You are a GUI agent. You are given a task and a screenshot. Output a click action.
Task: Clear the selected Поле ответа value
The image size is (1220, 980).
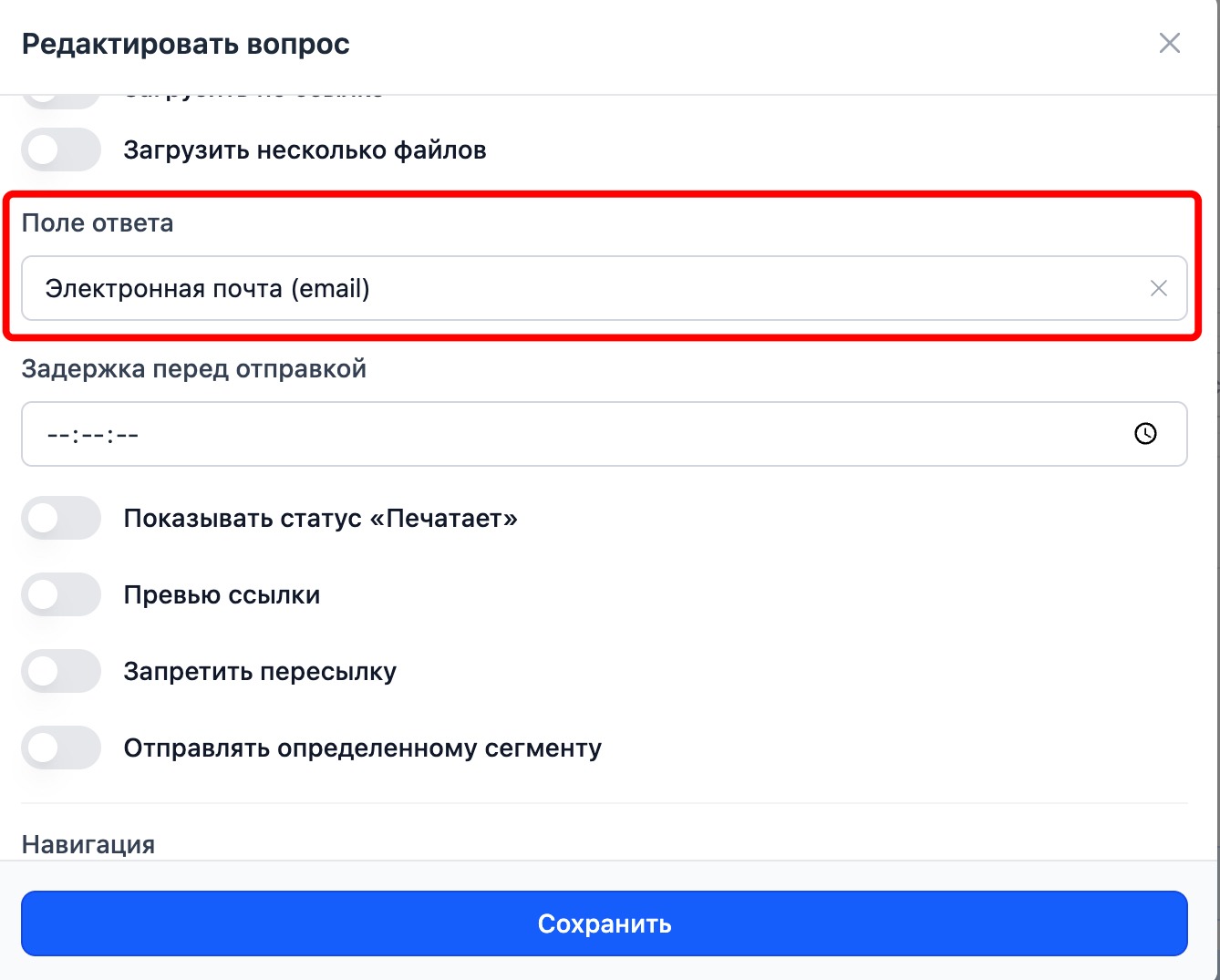tap(1158, 289)
